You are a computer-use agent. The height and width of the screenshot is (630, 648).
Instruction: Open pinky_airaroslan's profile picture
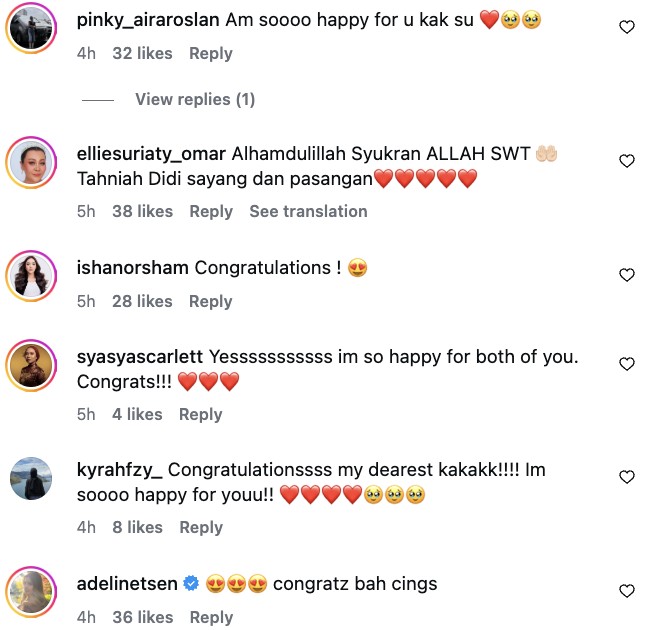31,28
